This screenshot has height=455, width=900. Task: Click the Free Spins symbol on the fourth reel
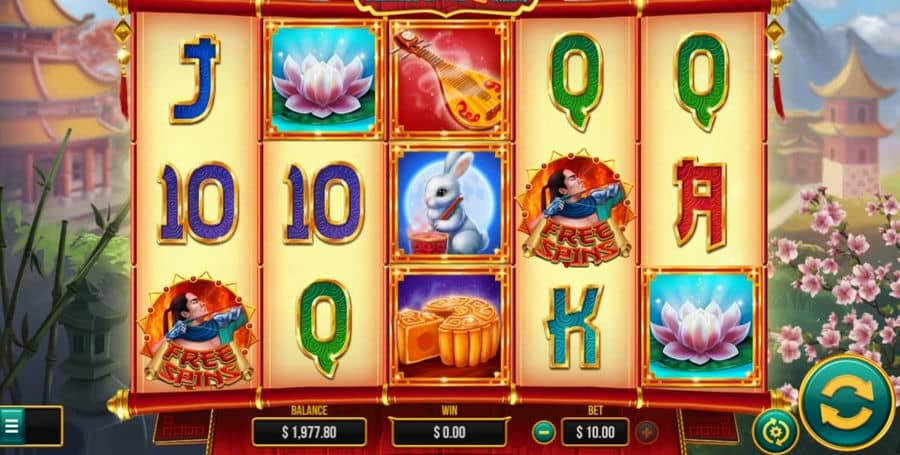coord(576,207)
